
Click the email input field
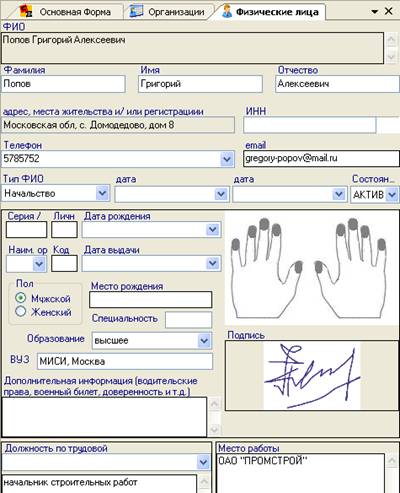point(321,158)
